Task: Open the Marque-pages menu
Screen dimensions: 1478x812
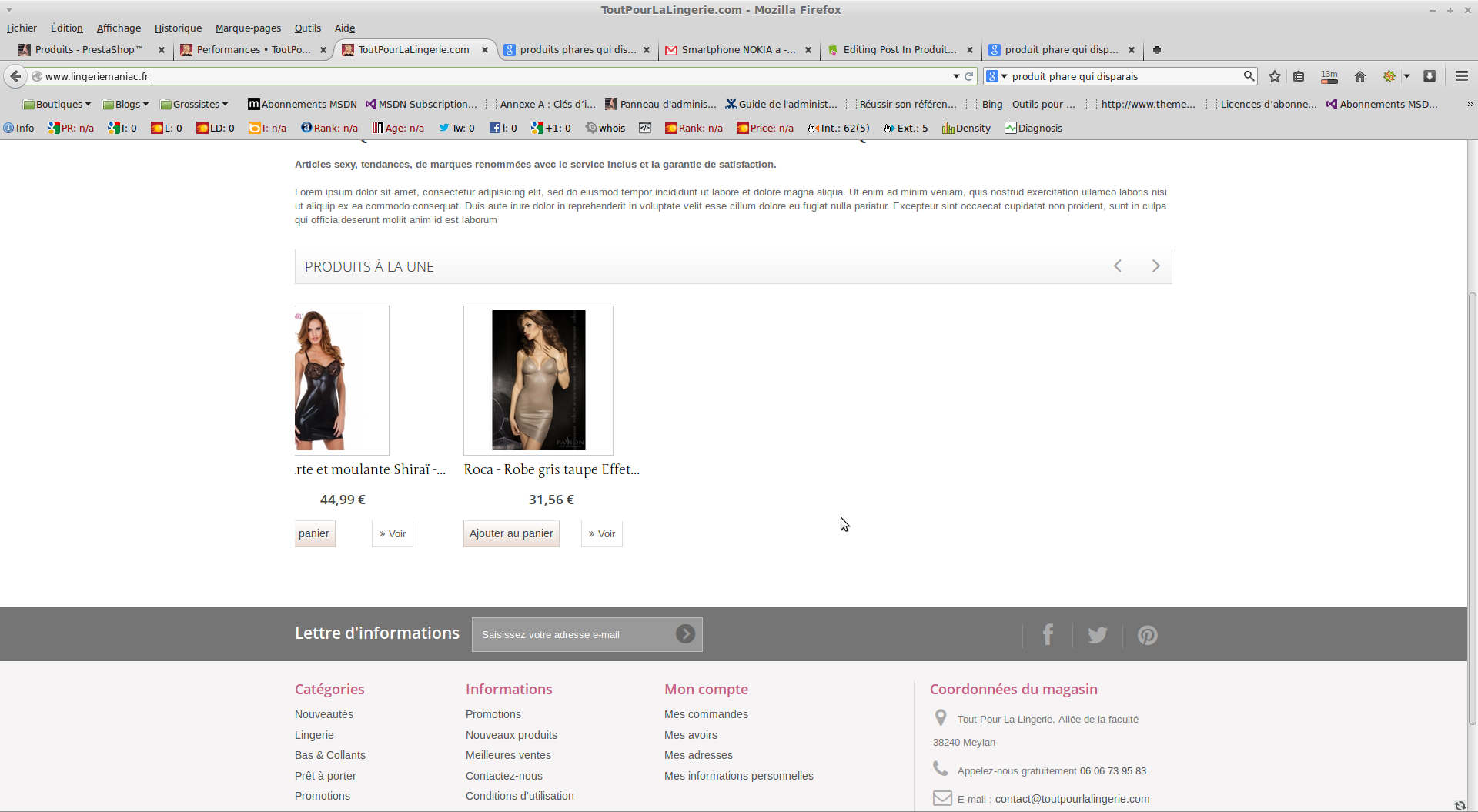Action: point(248,28)
